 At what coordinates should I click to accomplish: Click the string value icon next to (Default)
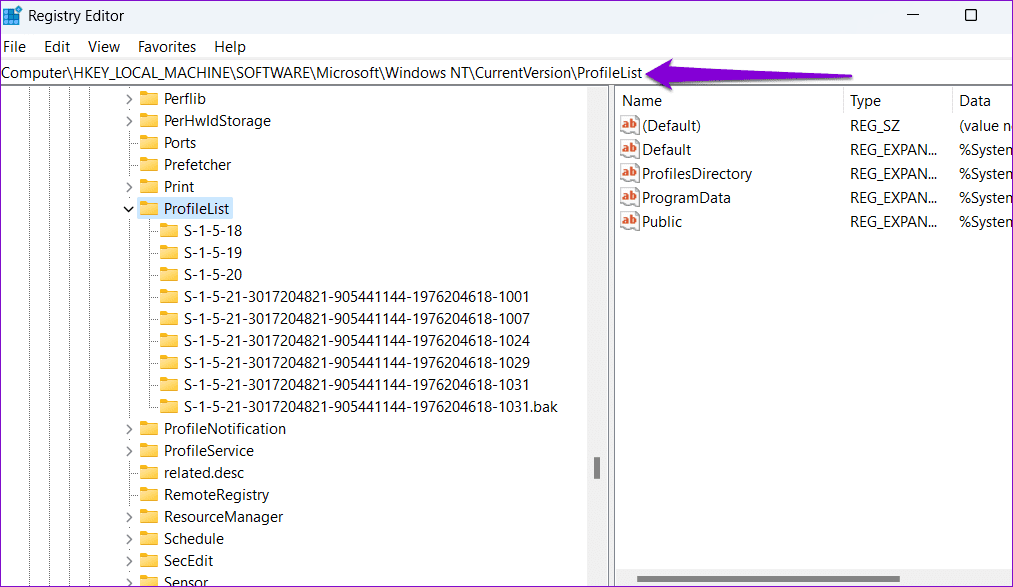[x=629, y=125]
